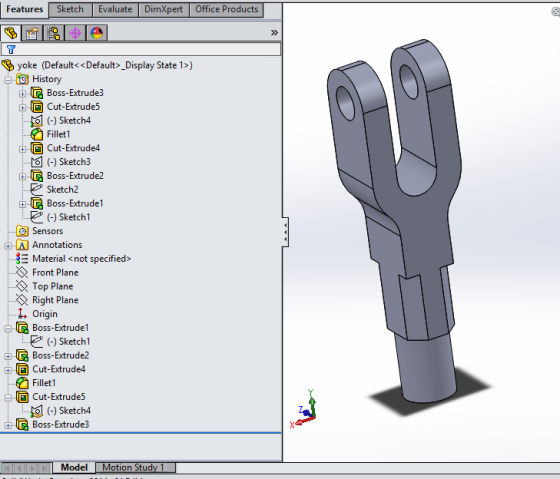Click the Origin icon
The width and height of the screenshot is (560, 479).
tap(22, 314)
